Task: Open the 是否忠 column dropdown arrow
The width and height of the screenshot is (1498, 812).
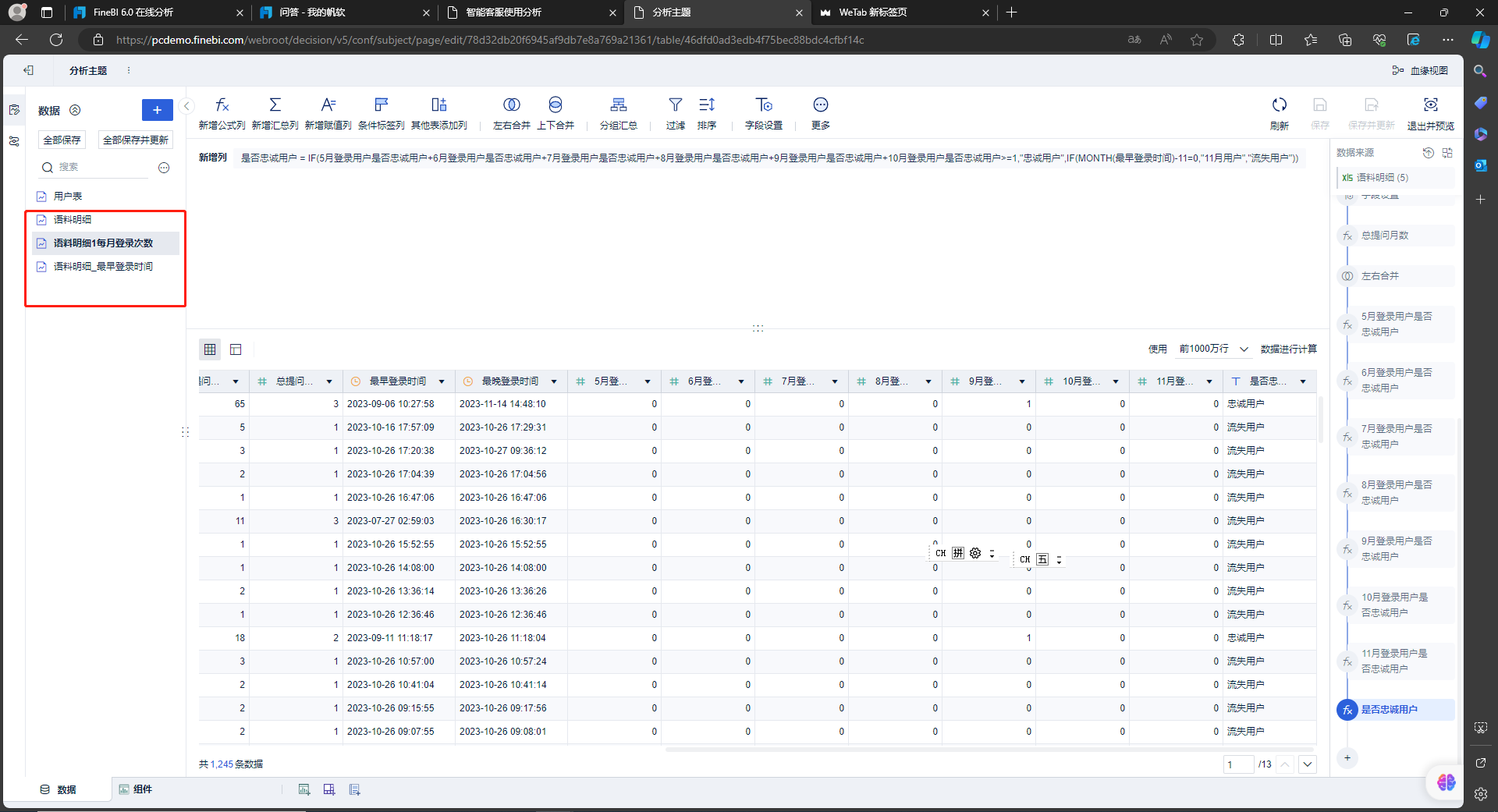Action: 1303,381
